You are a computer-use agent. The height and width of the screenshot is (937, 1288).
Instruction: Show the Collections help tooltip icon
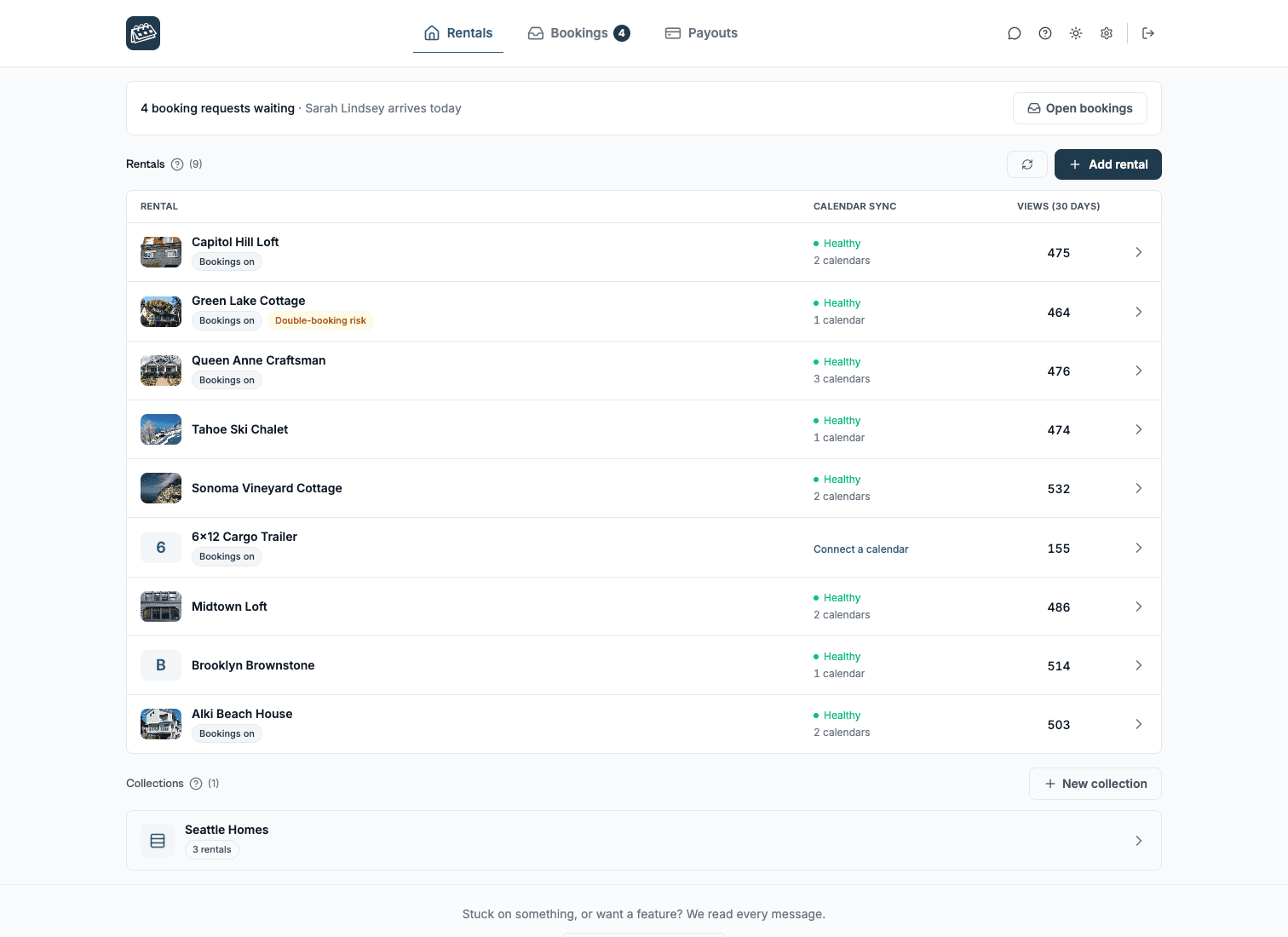pos(196,784)
